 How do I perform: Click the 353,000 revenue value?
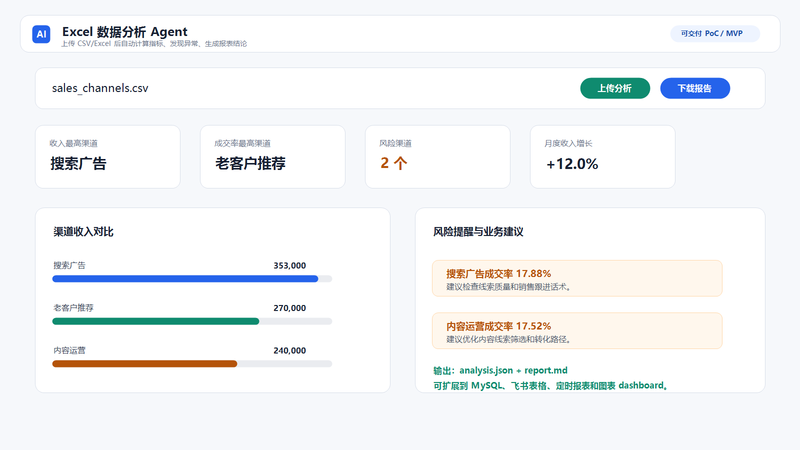pos(290,265)
